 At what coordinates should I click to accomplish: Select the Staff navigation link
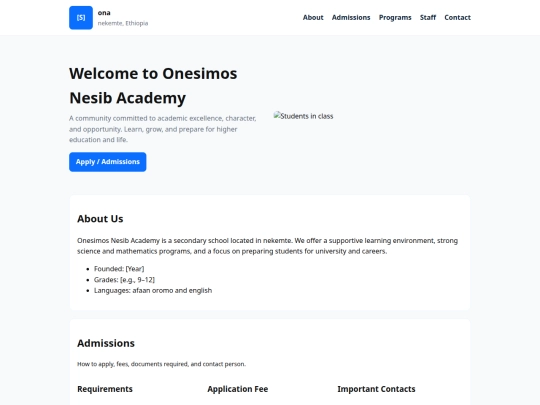coord(428,18)
